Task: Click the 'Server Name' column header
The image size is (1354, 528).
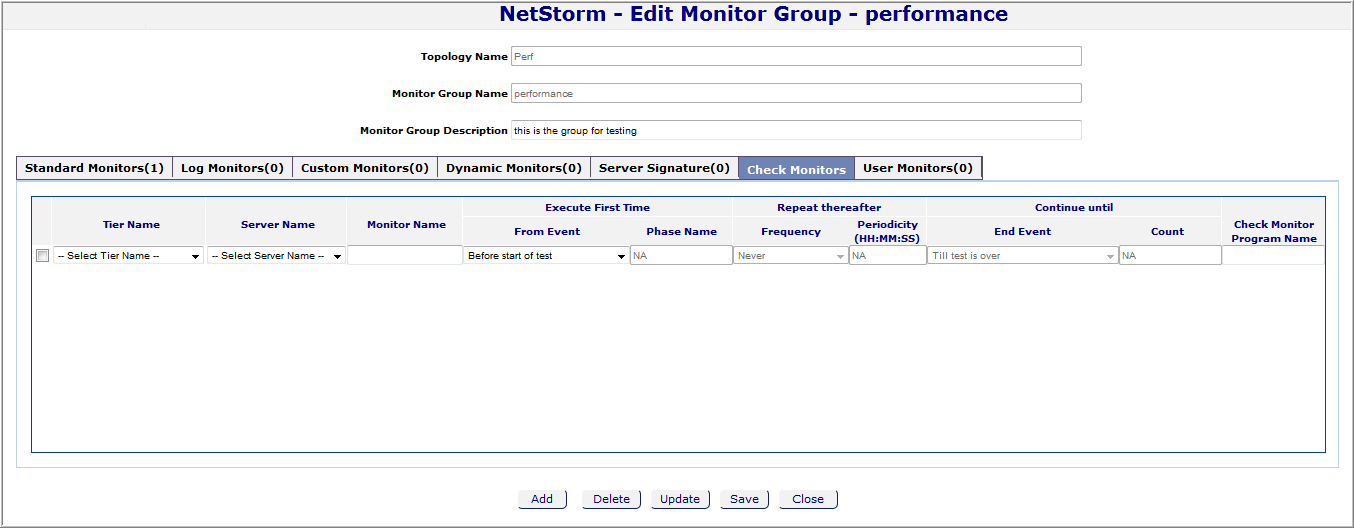Action: 278,224
